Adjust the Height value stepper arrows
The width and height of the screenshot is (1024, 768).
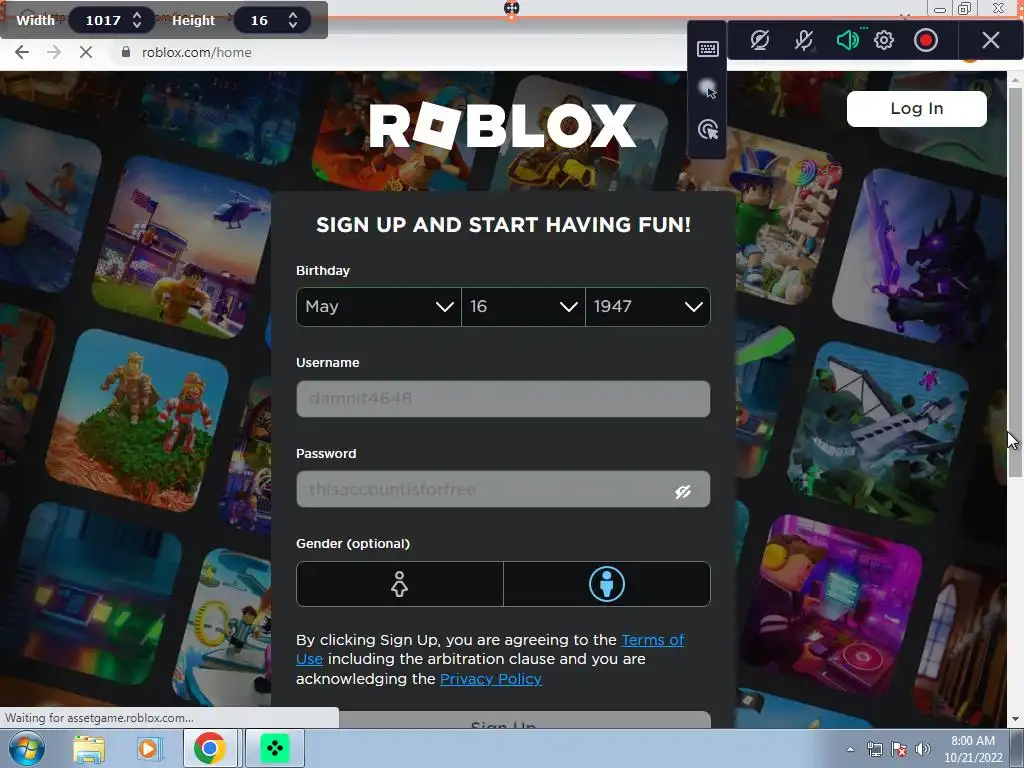293,20
